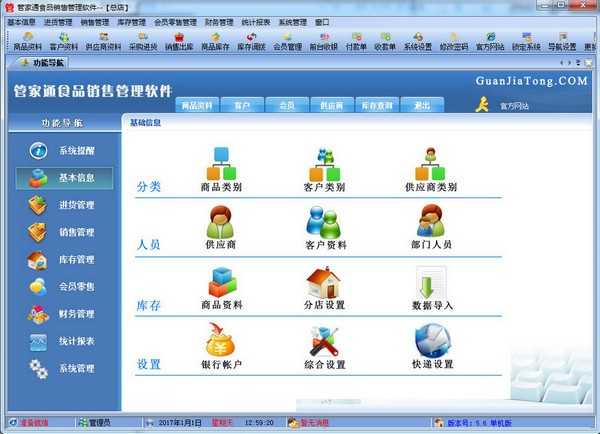Image resolution: width=600 pixels, height=434 pixels.
Task: Open 分店设置 branch store settings
Action: coord(323,283)
